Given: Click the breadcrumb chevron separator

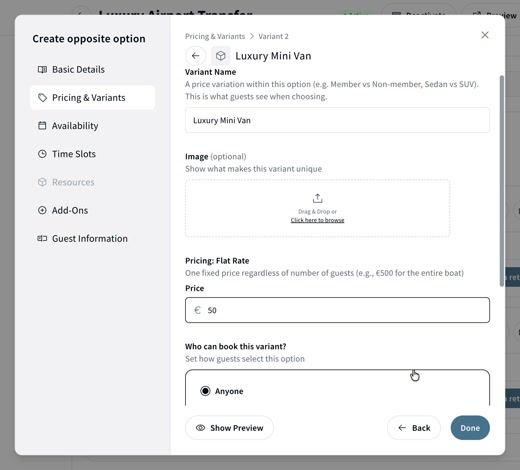Looking at the screenshot, I should pyautogui.click(x=252, y=36).
